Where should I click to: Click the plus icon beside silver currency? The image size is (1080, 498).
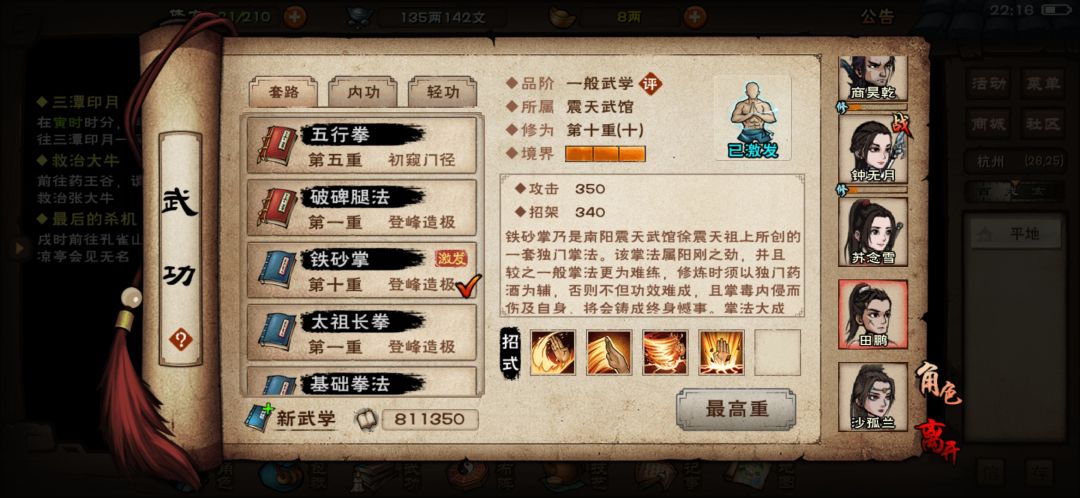[x=696, y=16]
